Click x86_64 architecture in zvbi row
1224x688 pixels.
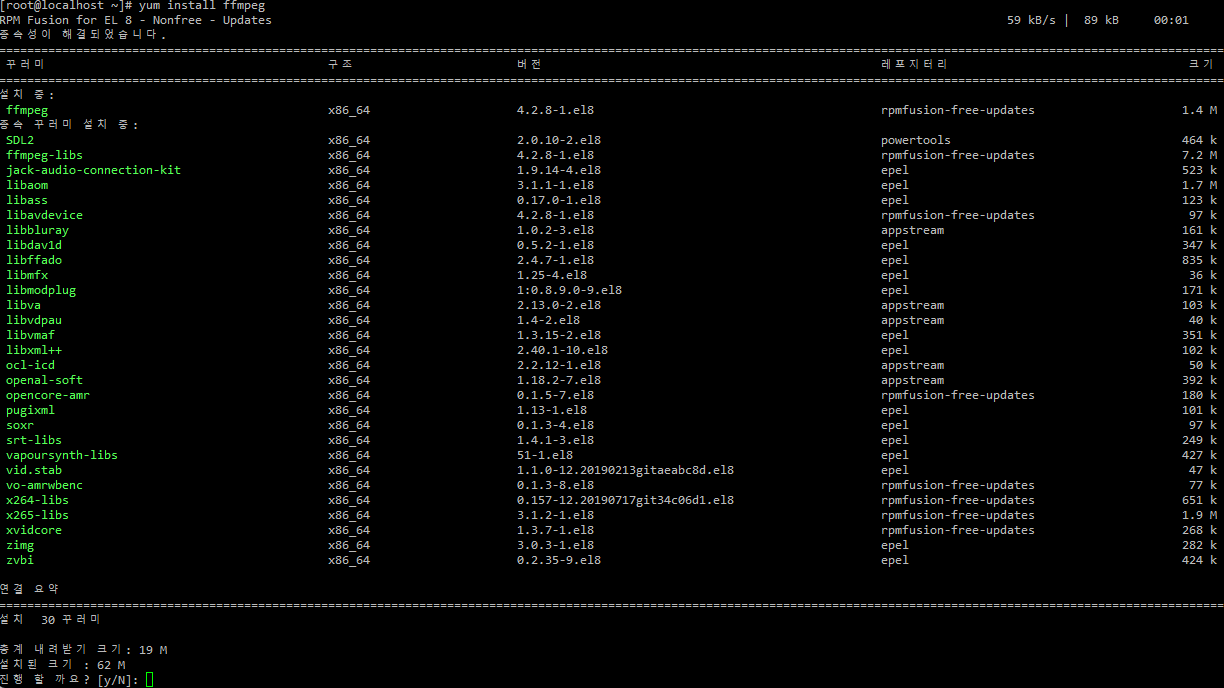tap(349, 560)
